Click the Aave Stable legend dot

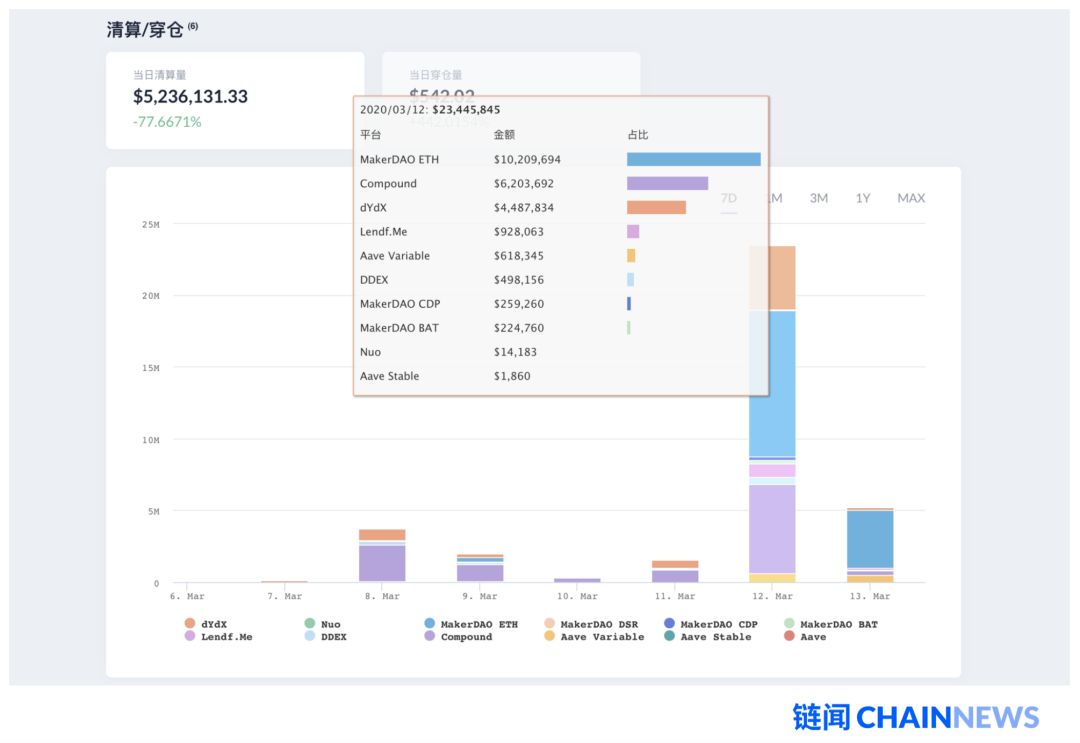tap(669, 636)
